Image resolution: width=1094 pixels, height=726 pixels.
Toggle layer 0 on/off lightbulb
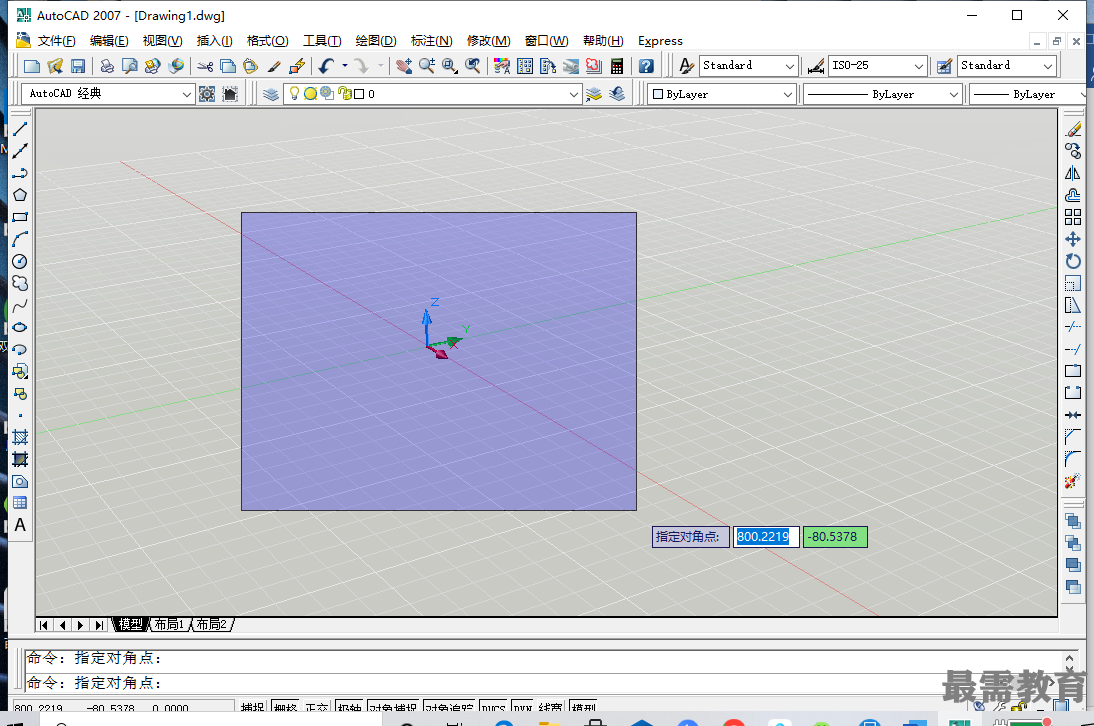pos(294,93)
